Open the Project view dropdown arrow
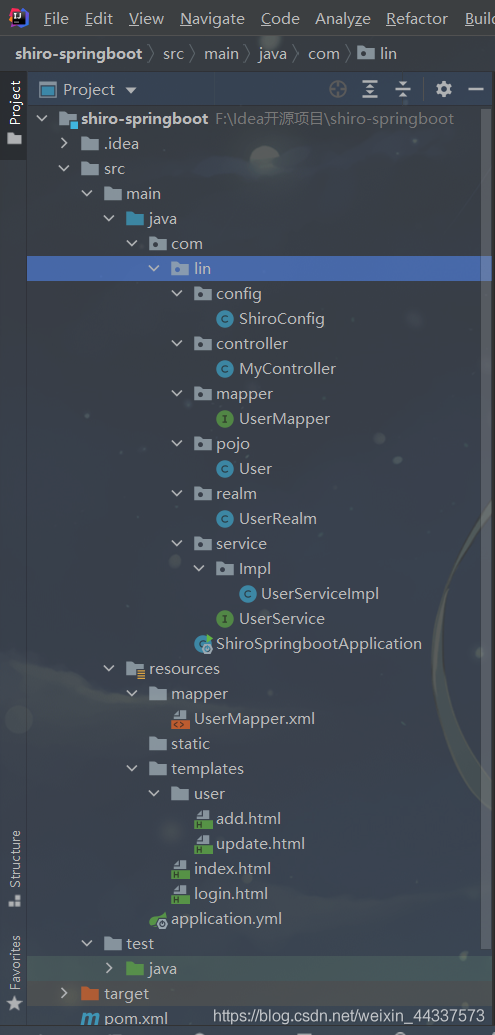This screenshot has height=1035, width=495. (x=131, y=90)
